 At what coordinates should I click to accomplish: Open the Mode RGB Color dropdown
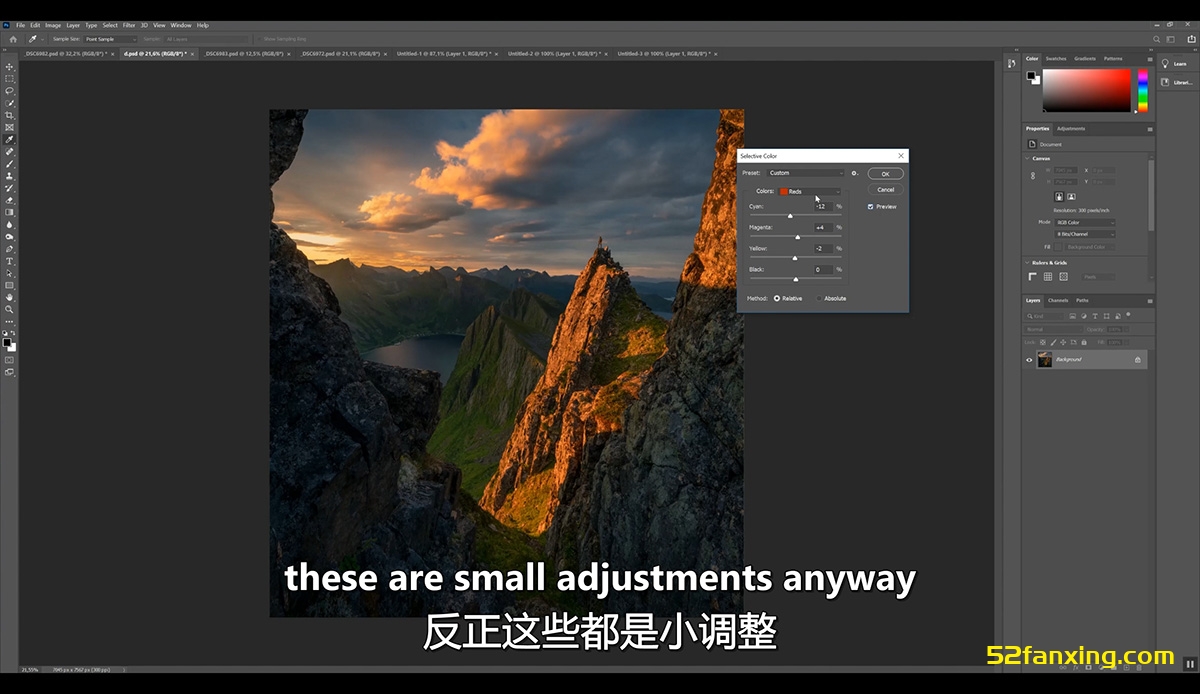coord(1085,222)
